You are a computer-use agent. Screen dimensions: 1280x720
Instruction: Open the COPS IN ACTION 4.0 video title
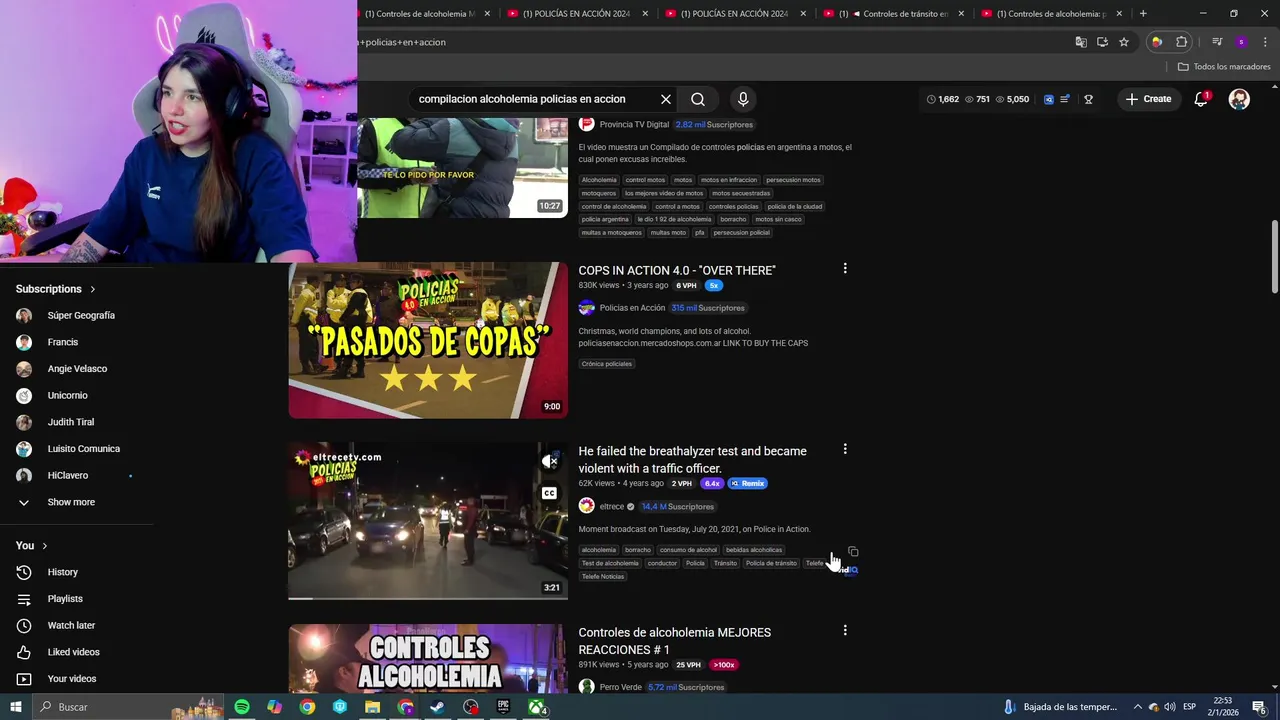(677, 270)
